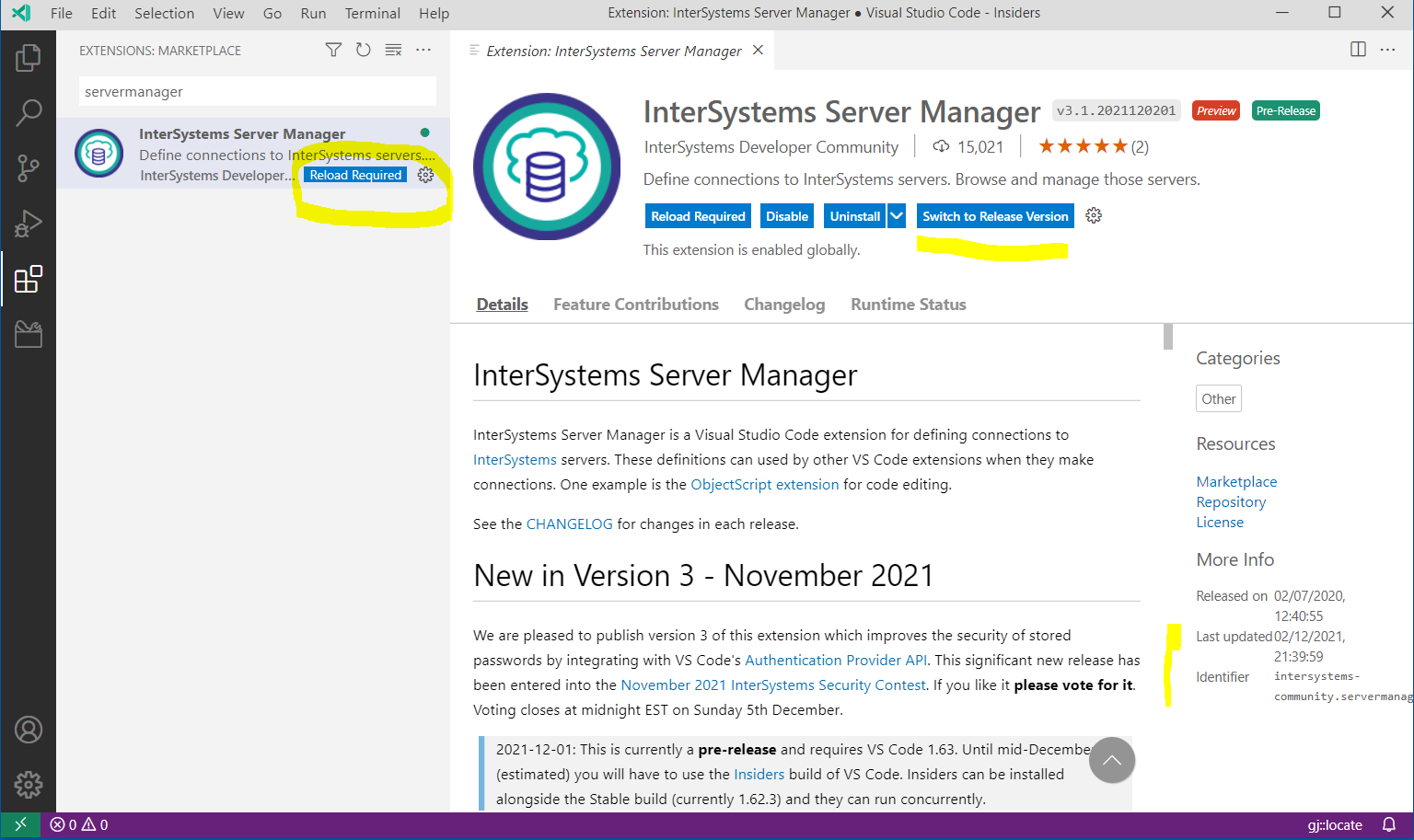The image size is (1414, 840).
Task: Click Reload Required in the sidebar list item
Action: tap(355, 175)
